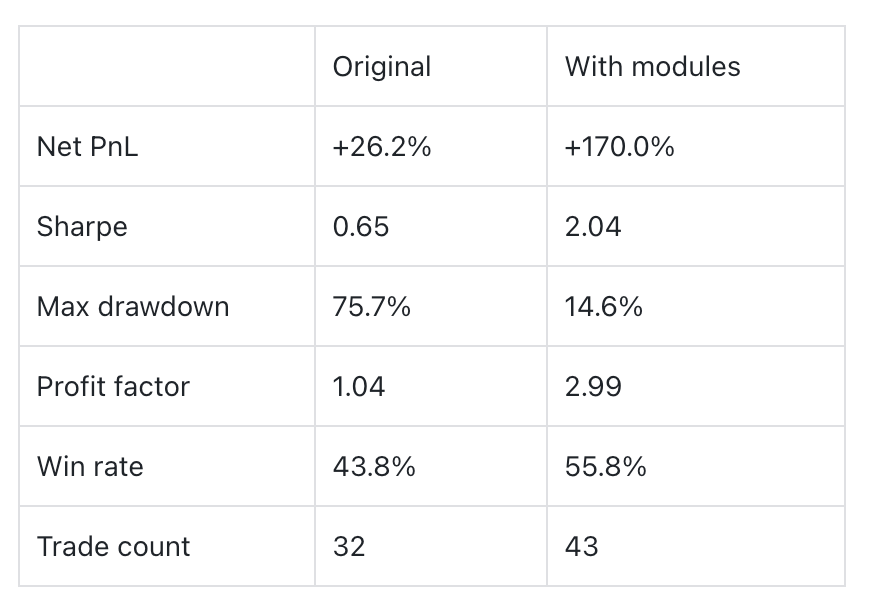Click the 1.04 profit factor value
This screenshot has height=608, width=880.
point(359,387)
